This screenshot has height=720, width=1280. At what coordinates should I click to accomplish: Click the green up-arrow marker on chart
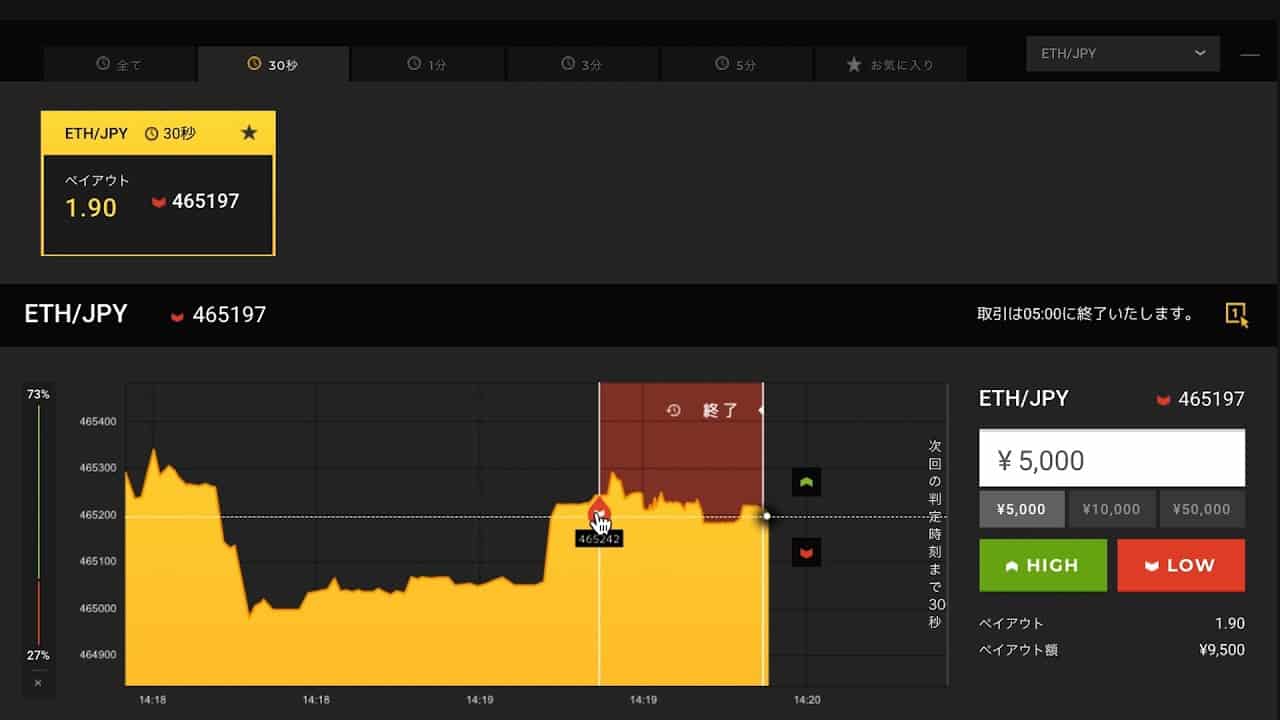(806, 482)
